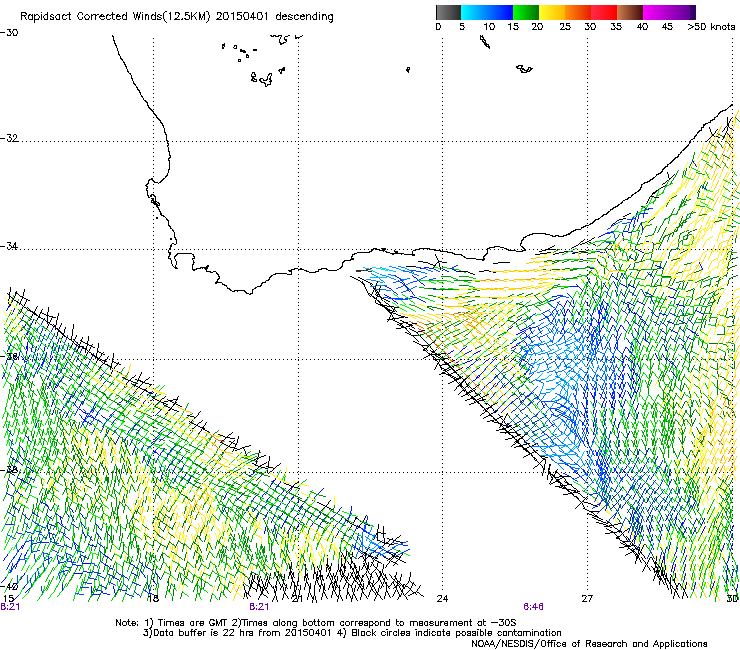Choose the yellow 20-25 knots legend swatch
The height and width of the screenshot is (650, 740).
tap(552, 12)
